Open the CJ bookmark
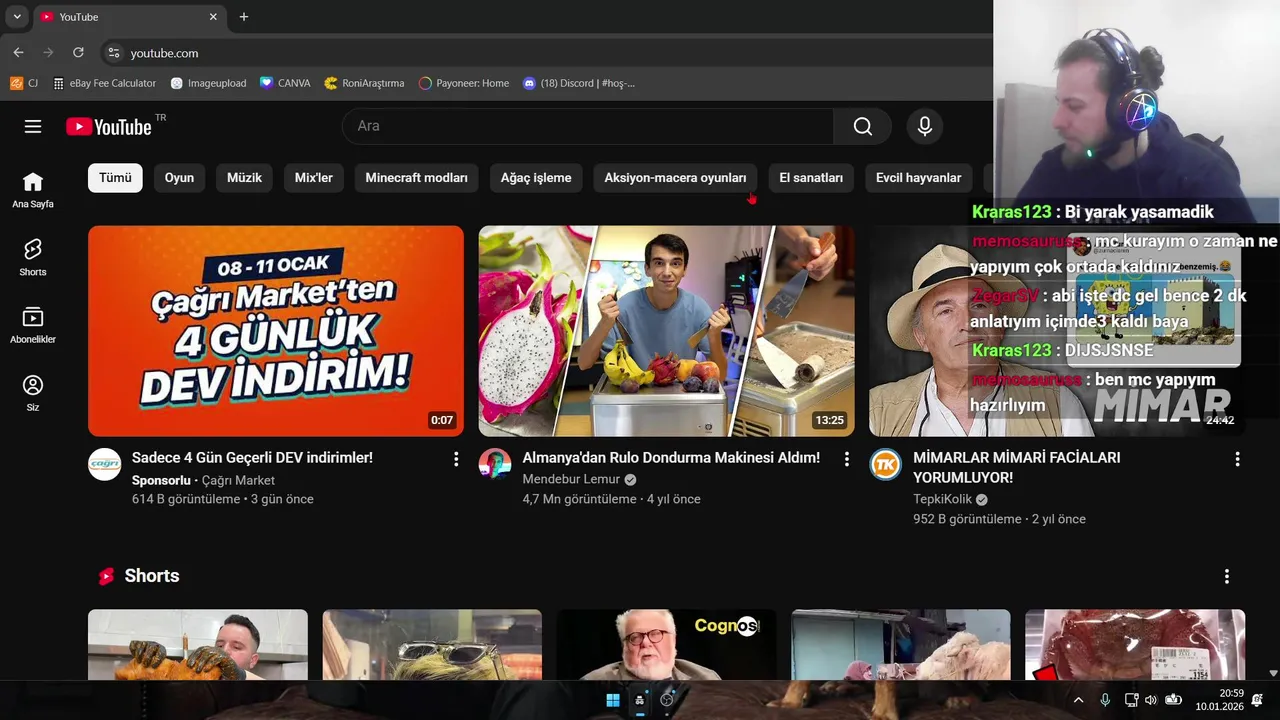The width and height of the screenshot is (1280, 720). coord(25,83)
